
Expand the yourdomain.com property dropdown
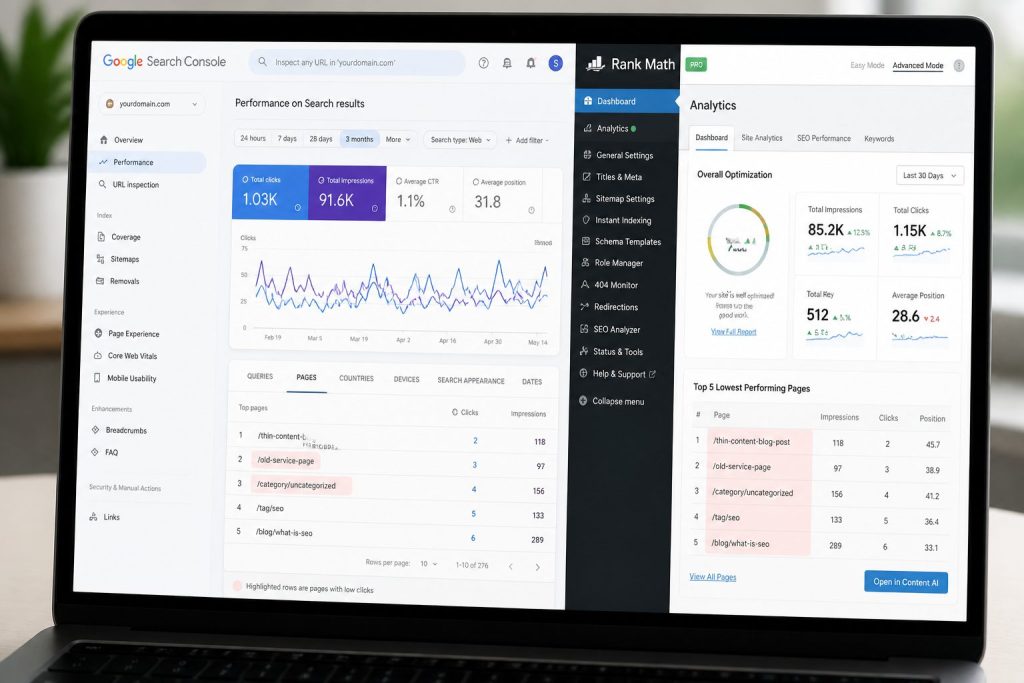[x=152, y=104]
